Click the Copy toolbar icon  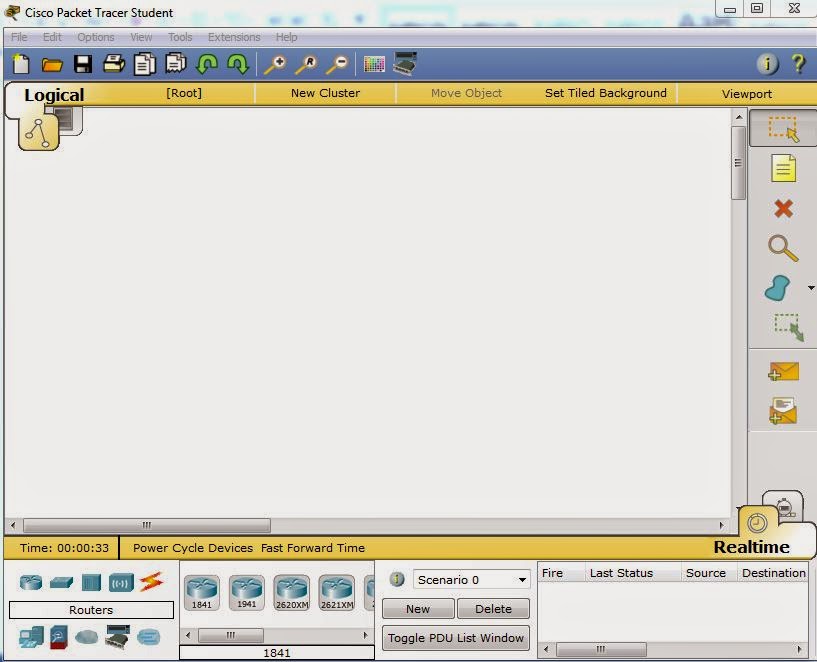[144, 64]
